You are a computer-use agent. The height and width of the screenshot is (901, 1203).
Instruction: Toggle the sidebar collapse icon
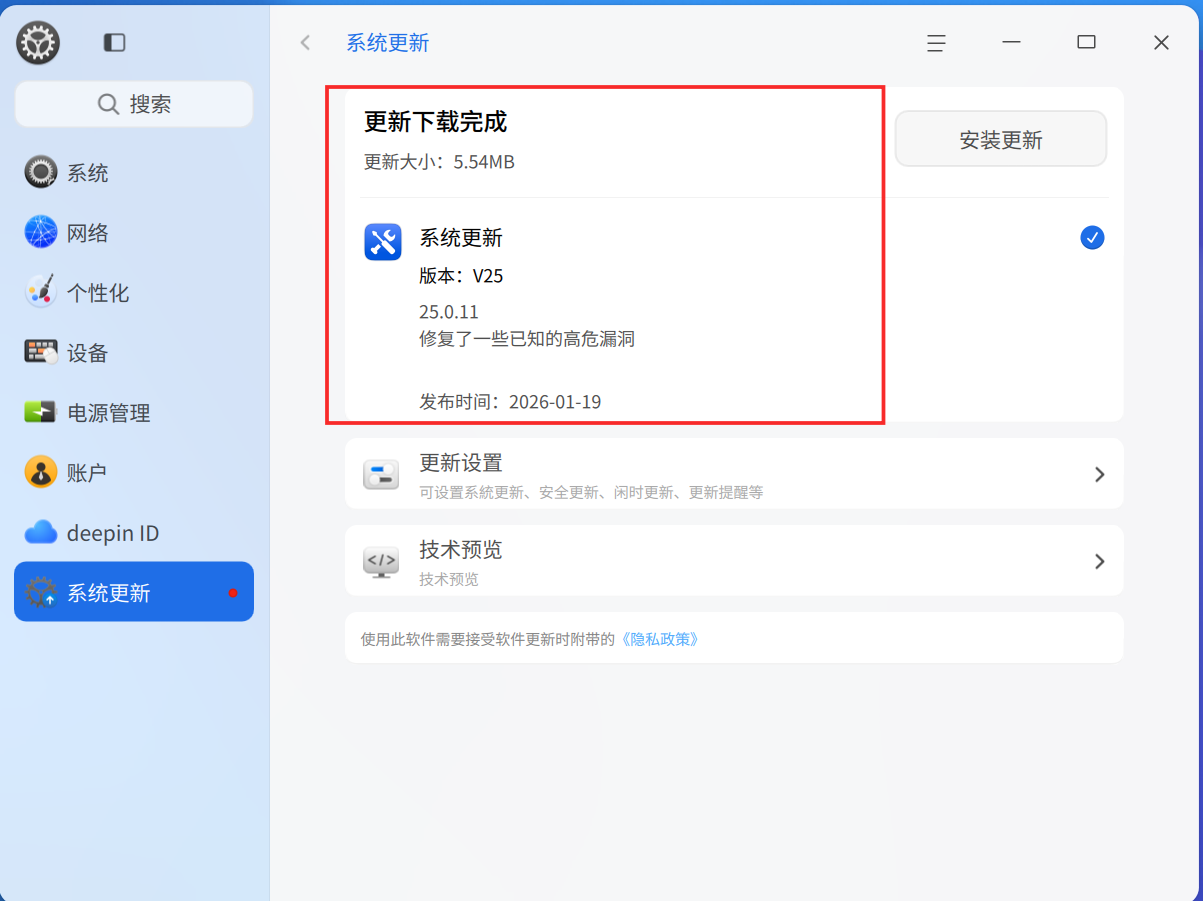click(x=115, y=43)
